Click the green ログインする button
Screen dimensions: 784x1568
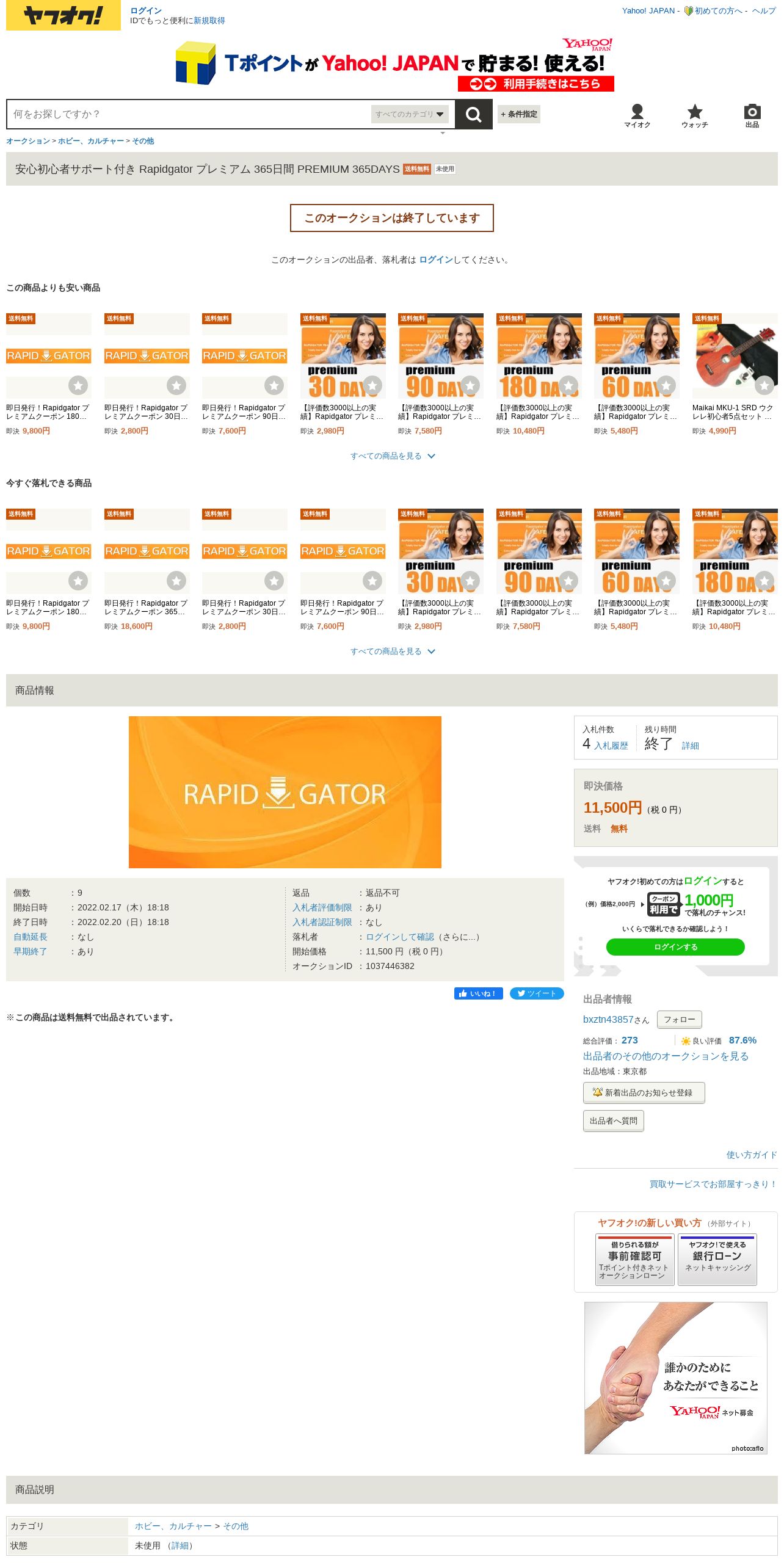click(x=675, y=947)
